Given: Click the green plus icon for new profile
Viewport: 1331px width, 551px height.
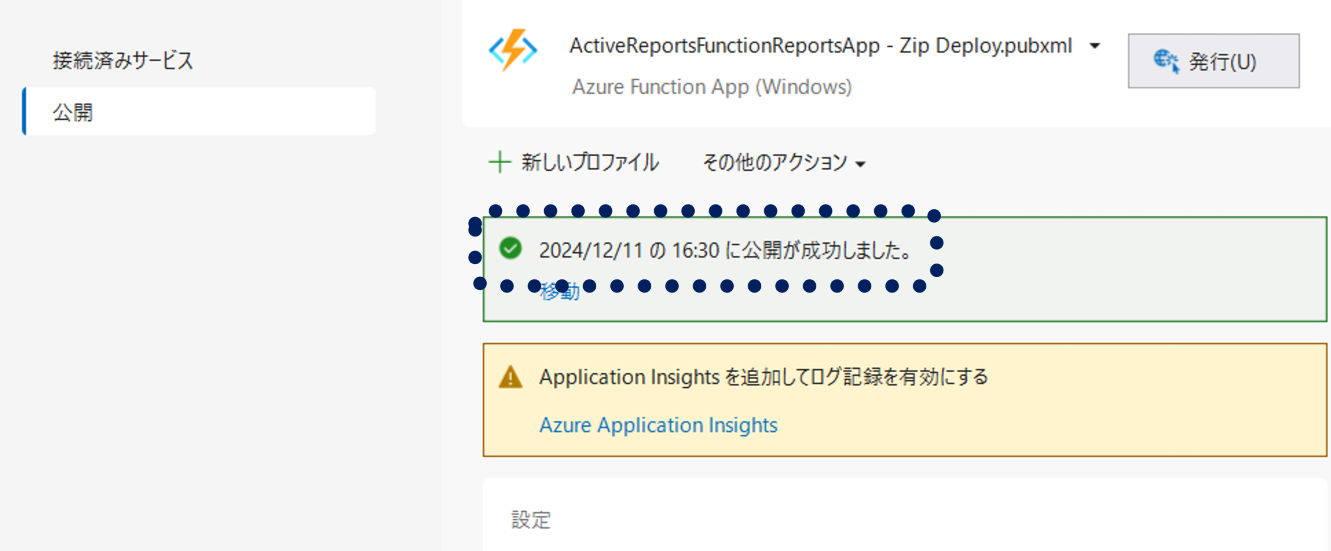Looking at the screenshot, I should (498, 162).
